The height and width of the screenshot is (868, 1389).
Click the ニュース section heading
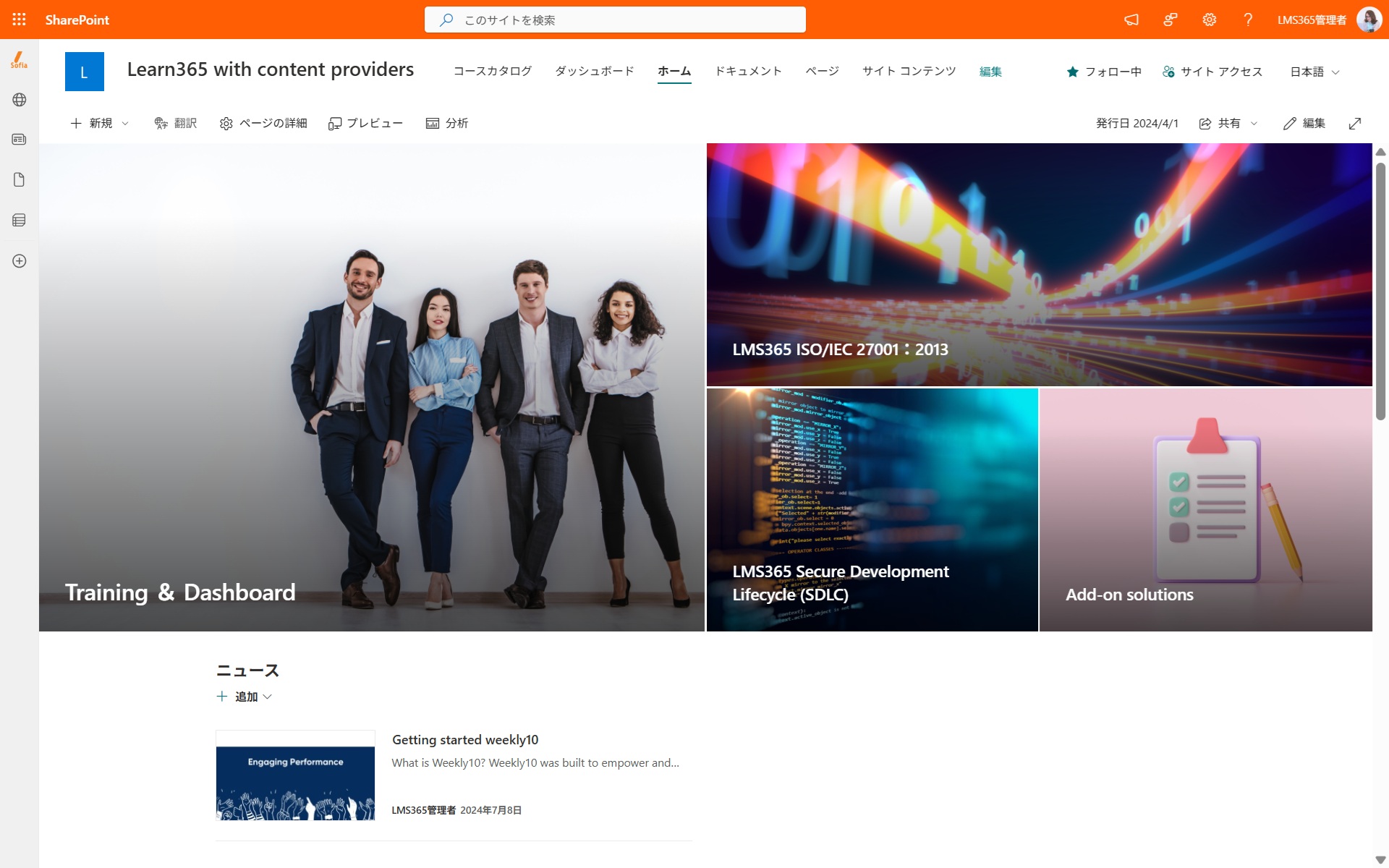point(247,671)
